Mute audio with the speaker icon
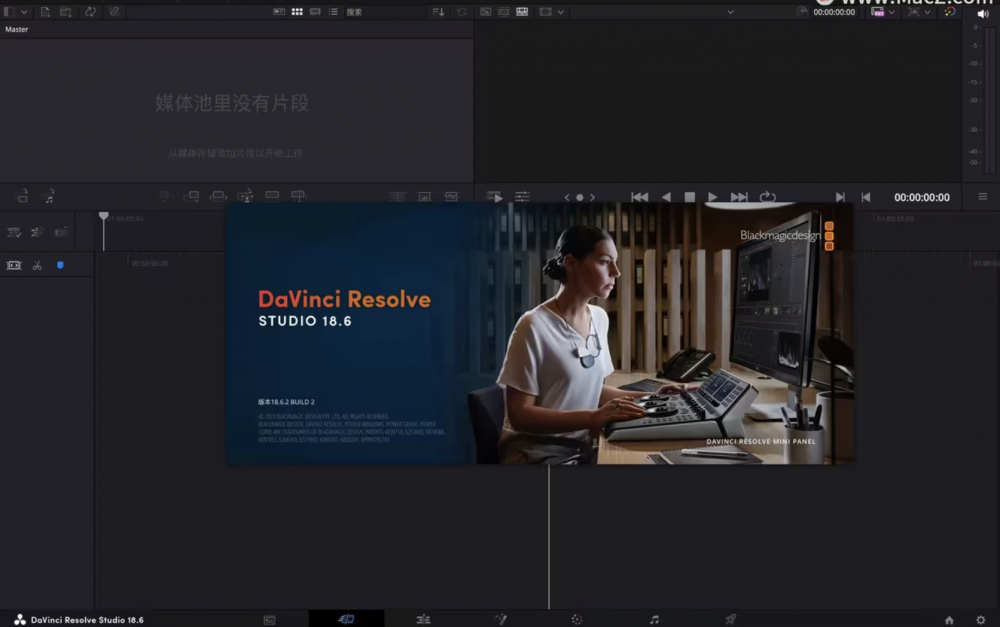1000x627 pixels. click(x=983, y=14)
